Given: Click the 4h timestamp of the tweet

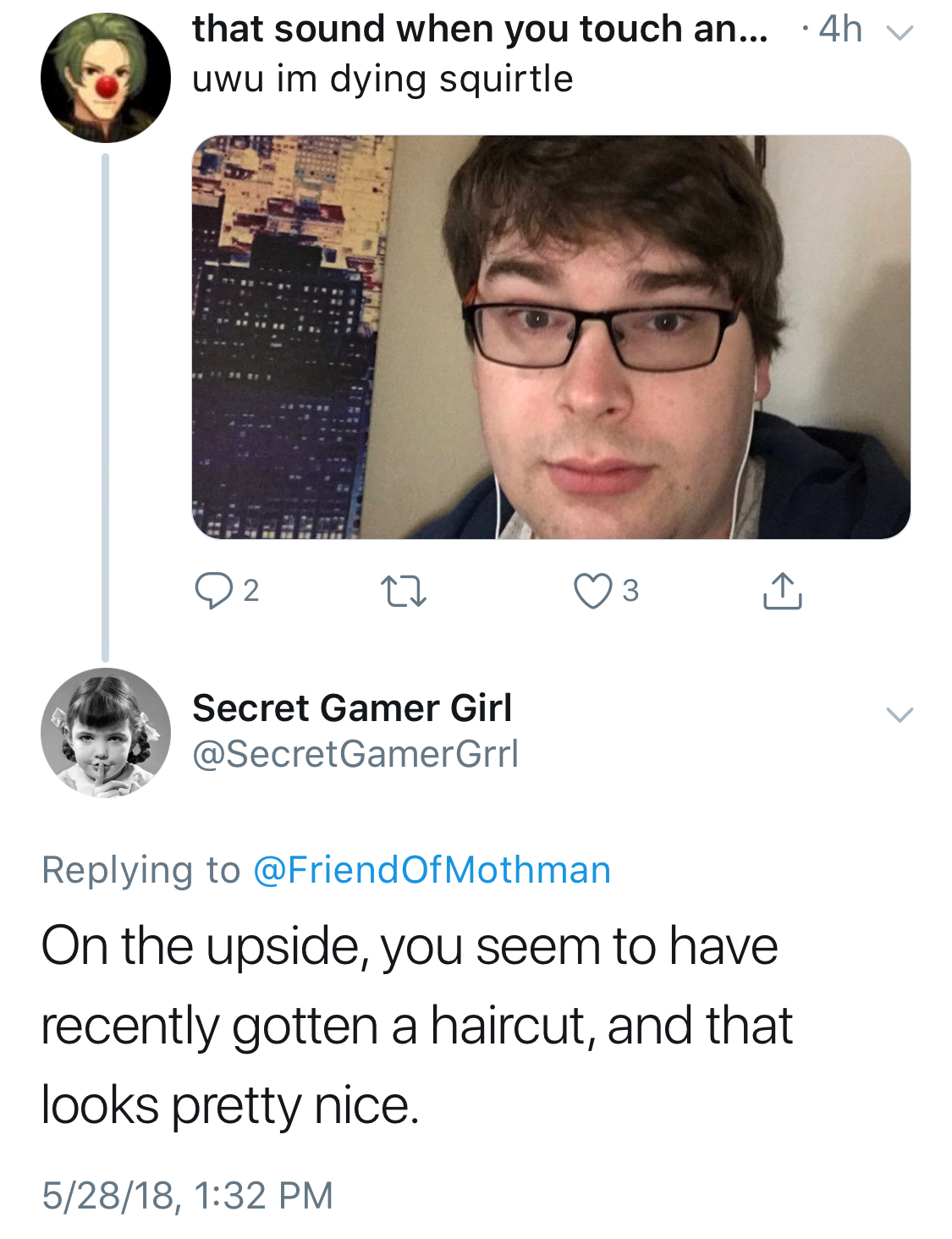Looking at the screenshot, I should pyautogui.click(x=840, y=30).
